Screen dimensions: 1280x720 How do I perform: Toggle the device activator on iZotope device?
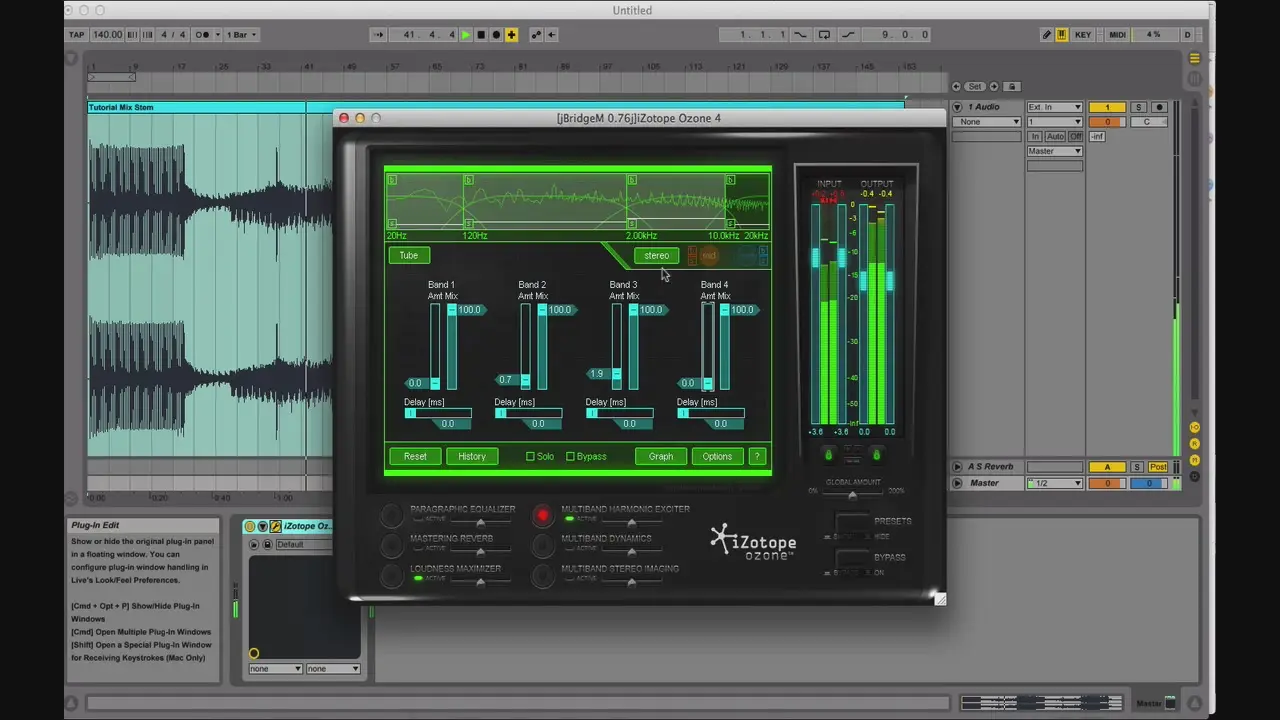click(250, 526)
